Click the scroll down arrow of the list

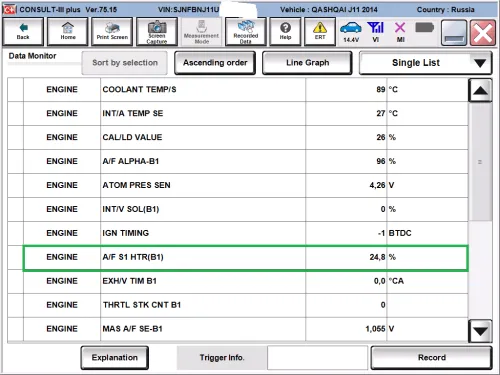[x=480, y=331]
